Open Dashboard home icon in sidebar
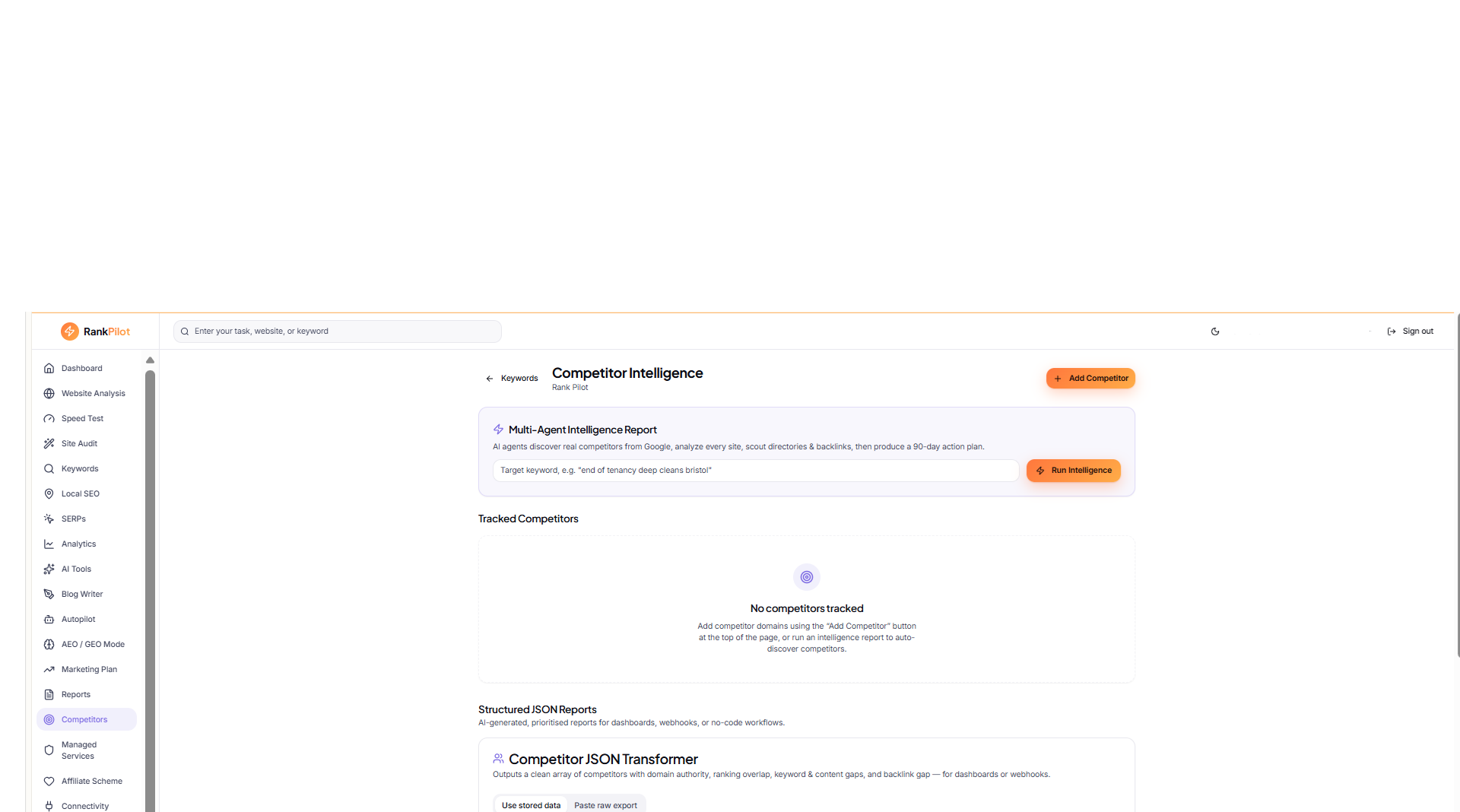1460x812 pixels. (49, 368)
